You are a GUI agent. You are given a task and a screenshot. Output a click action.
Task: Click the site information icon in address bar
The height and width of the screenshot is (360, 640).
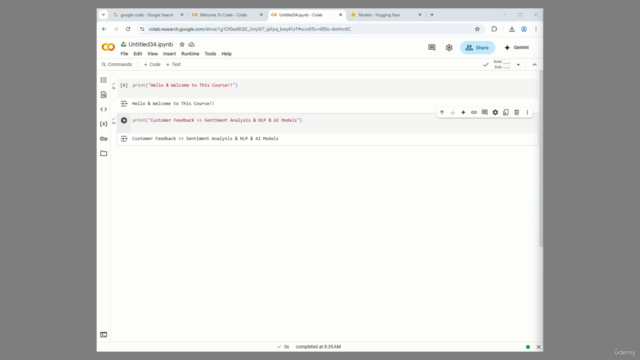[x=142, y=29]
